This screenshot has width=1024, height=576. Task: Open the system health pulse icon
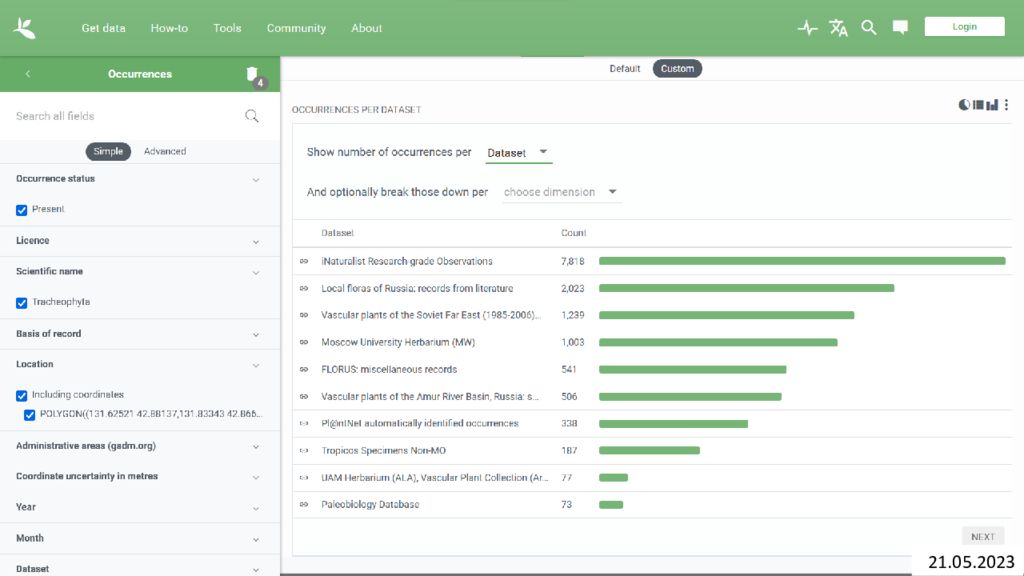[x=807, y=27]
